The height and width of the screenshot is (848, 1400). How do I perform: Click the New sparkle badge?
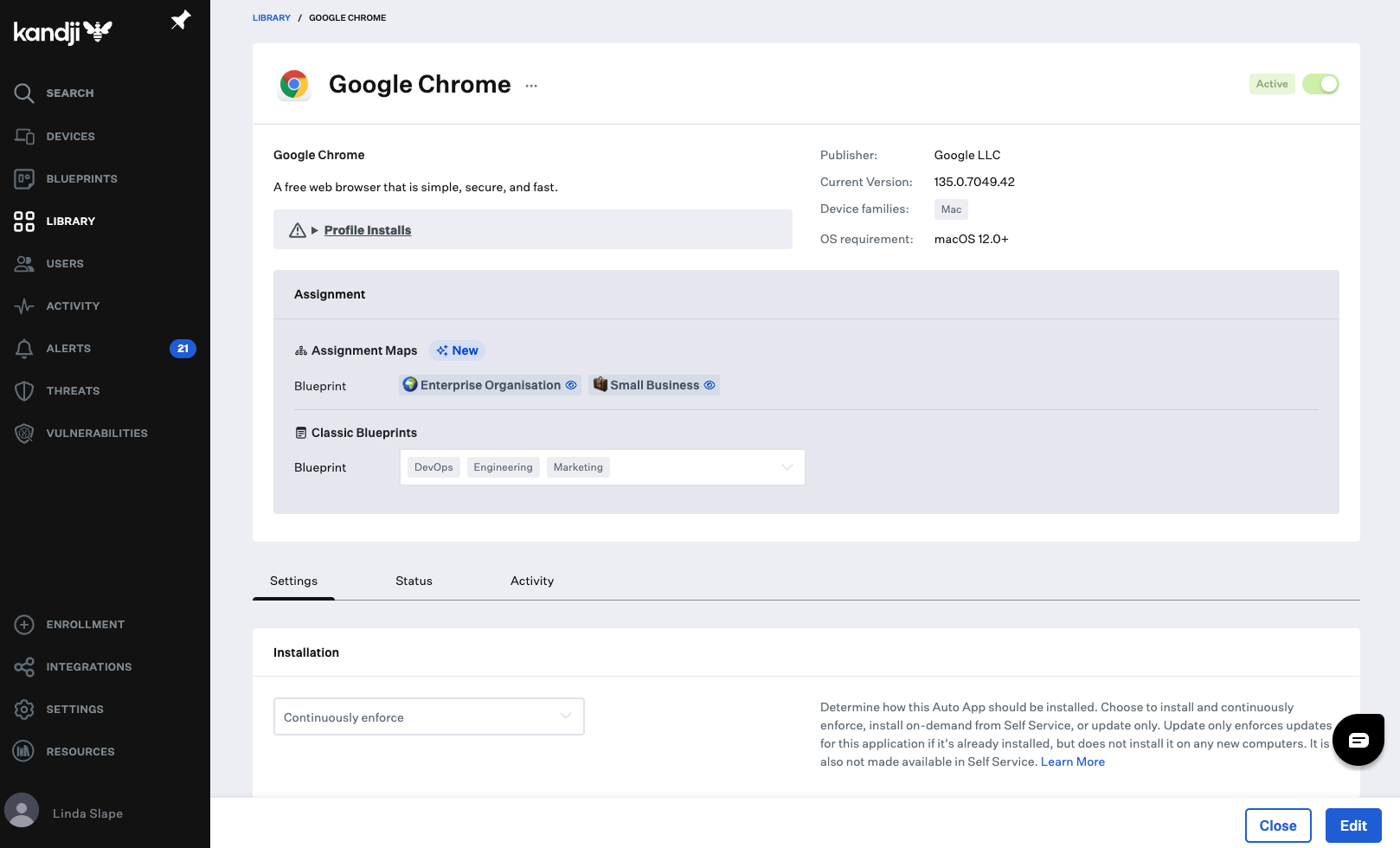pyautogui.click(x=457, y=350)
